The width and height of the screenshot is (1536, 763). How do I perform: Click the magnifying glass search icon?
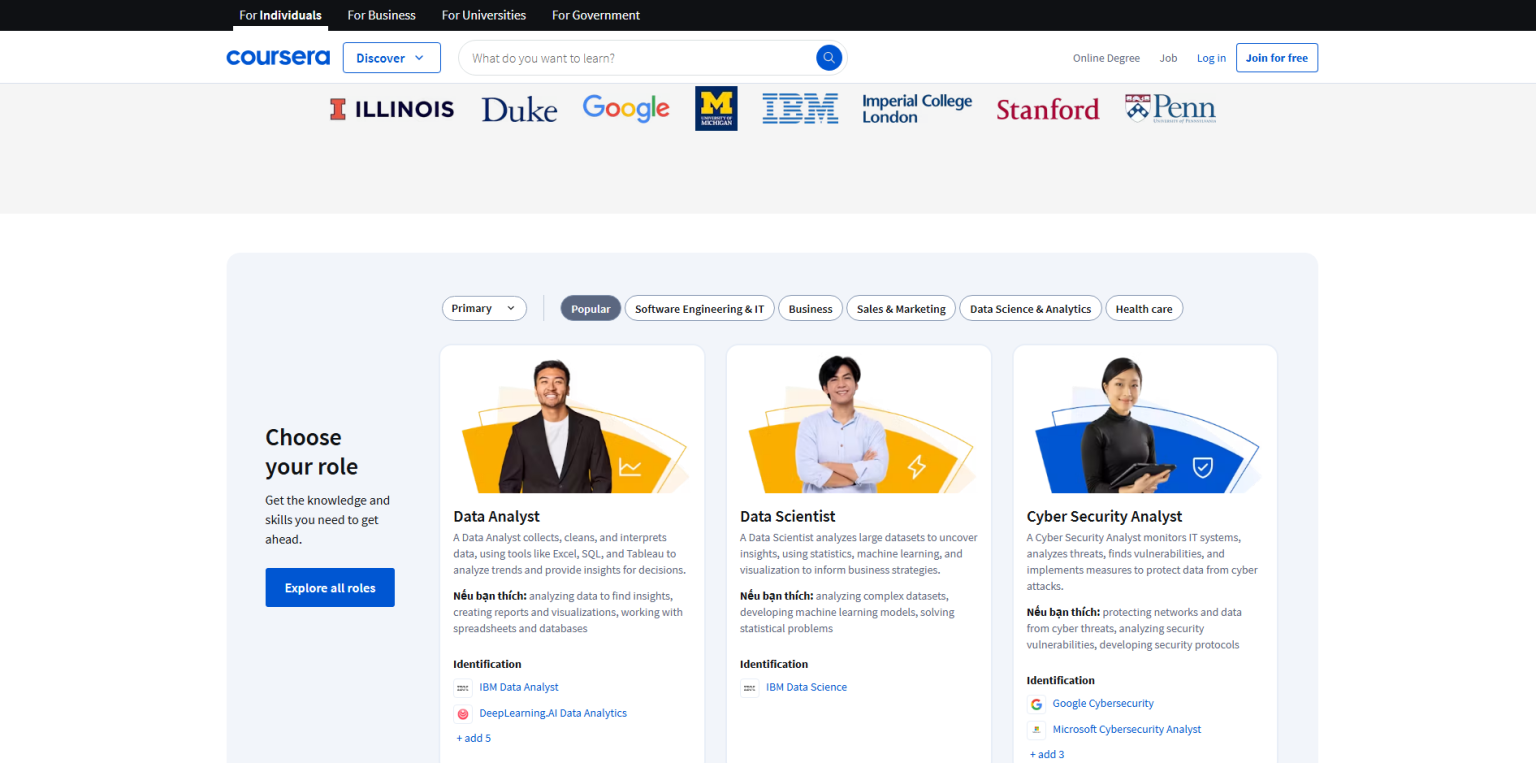point(828,58)
